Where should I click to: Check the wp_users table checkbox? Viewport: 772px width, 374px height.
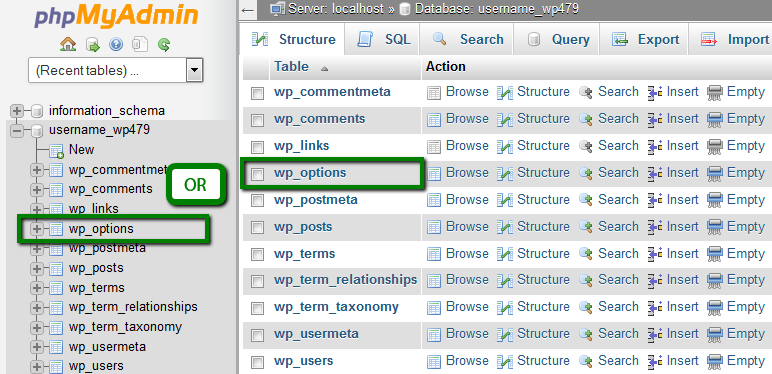tap(257, 363)
